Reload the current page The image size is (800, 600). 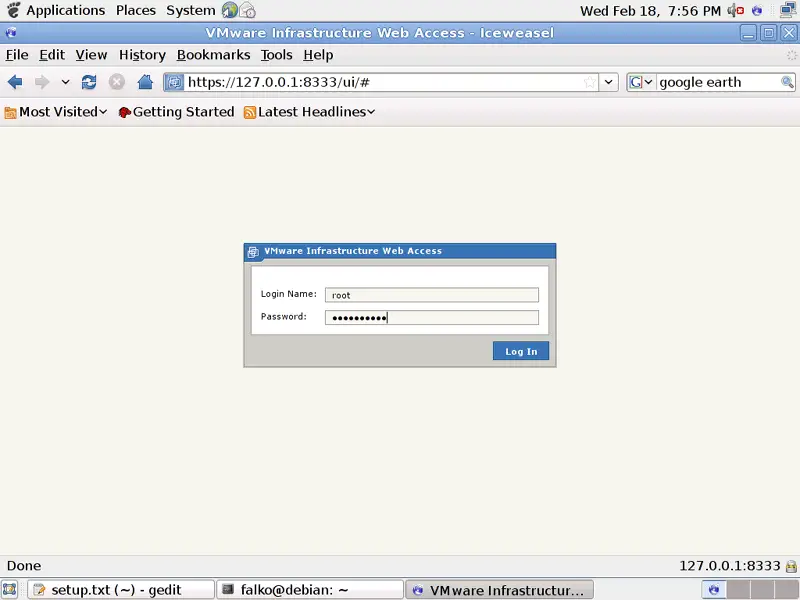(89, 82)
